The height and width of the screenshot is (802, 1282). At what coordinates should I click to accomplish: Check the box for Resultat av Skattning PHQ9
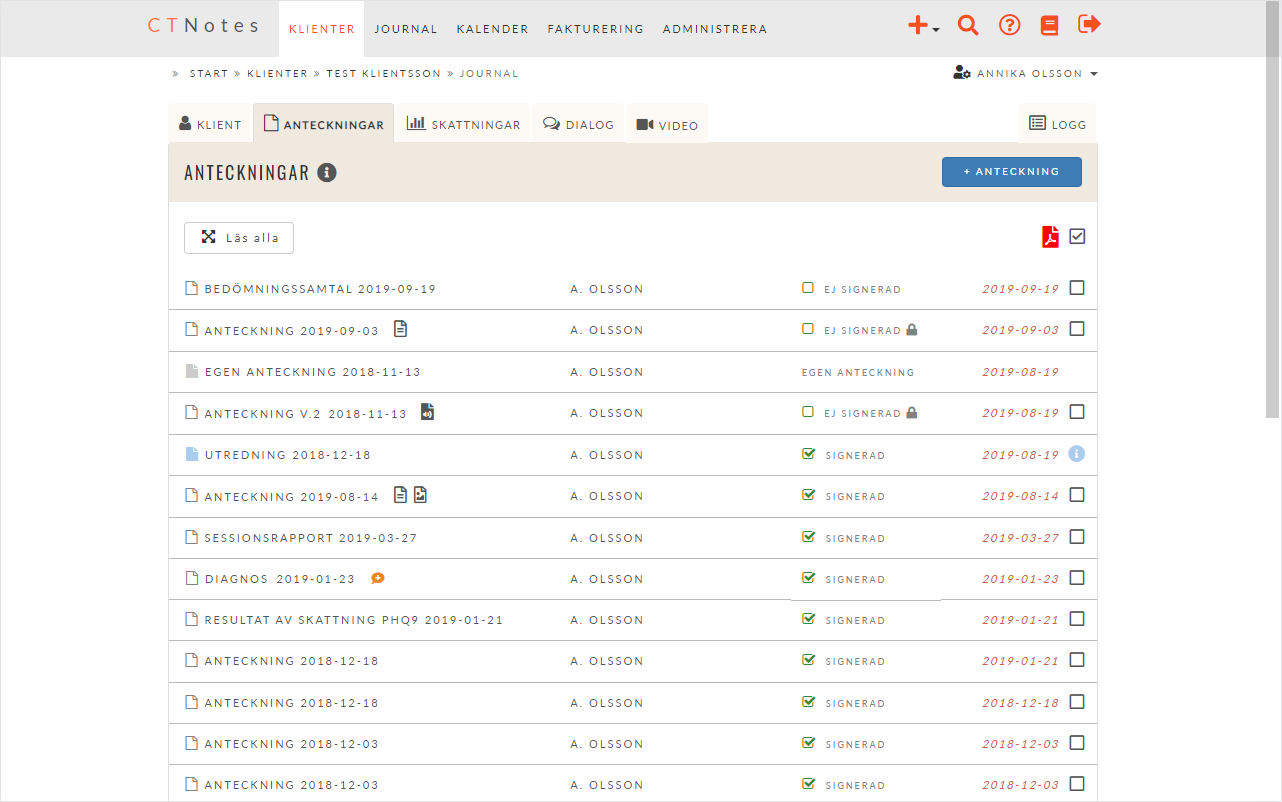point(1077,619)
